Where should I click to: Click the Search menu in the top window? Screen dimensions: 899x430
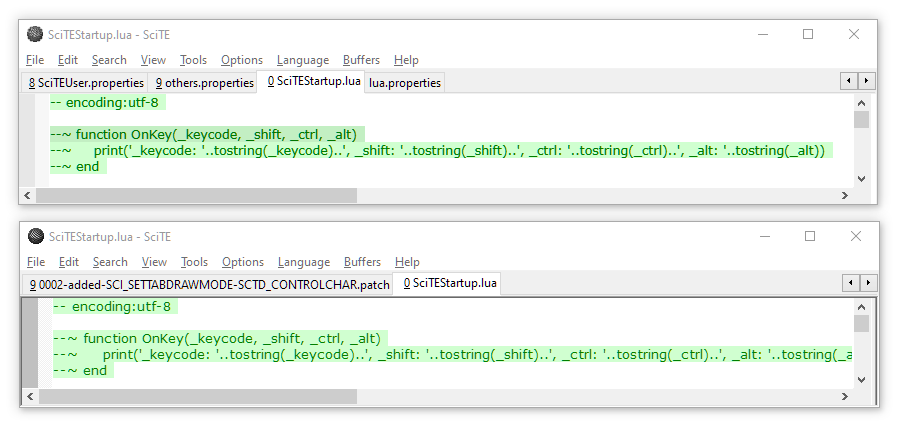click(x=109, y=60)
